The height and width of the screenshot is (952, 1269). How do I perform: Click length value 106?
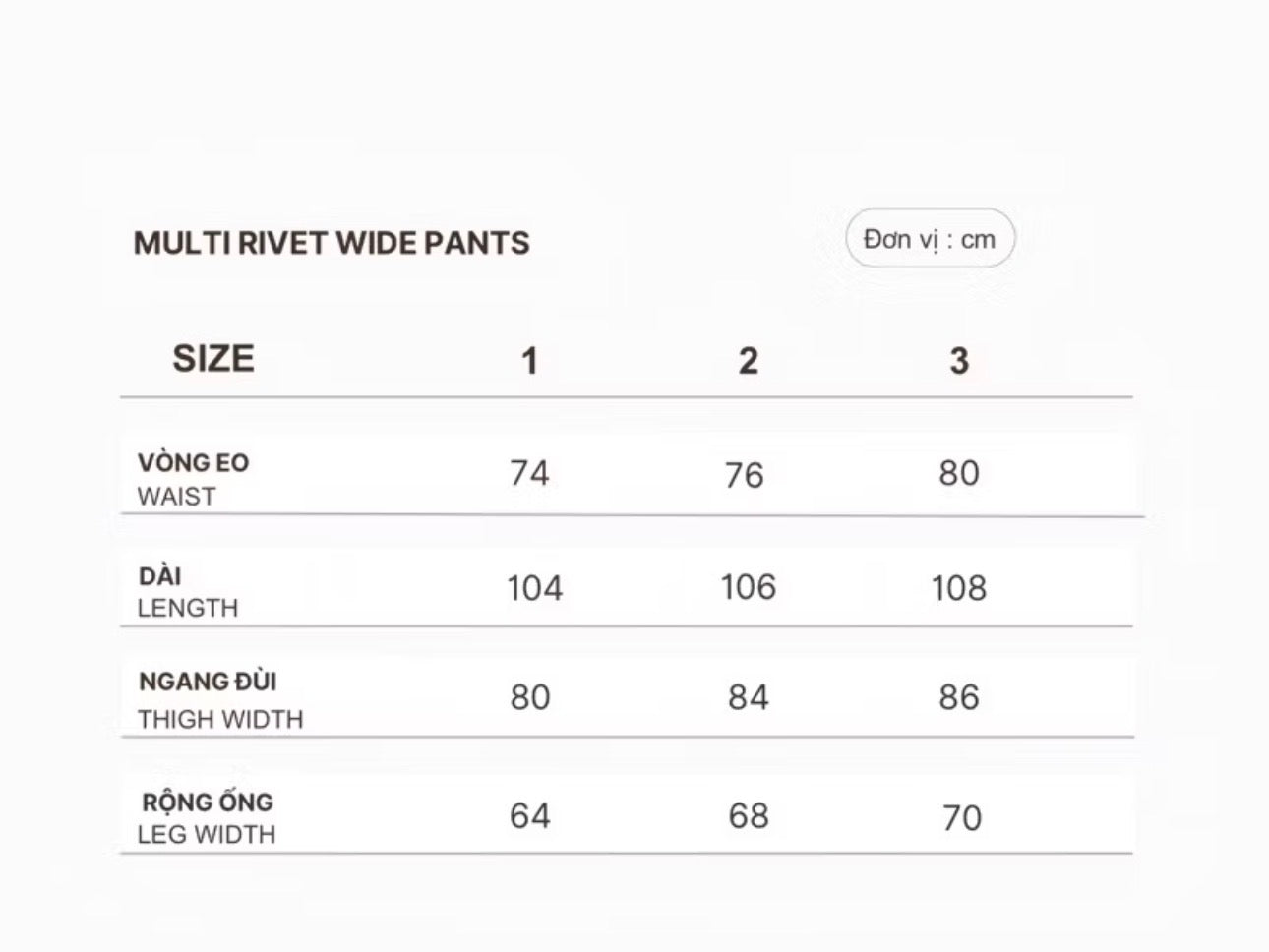(748, 587)
